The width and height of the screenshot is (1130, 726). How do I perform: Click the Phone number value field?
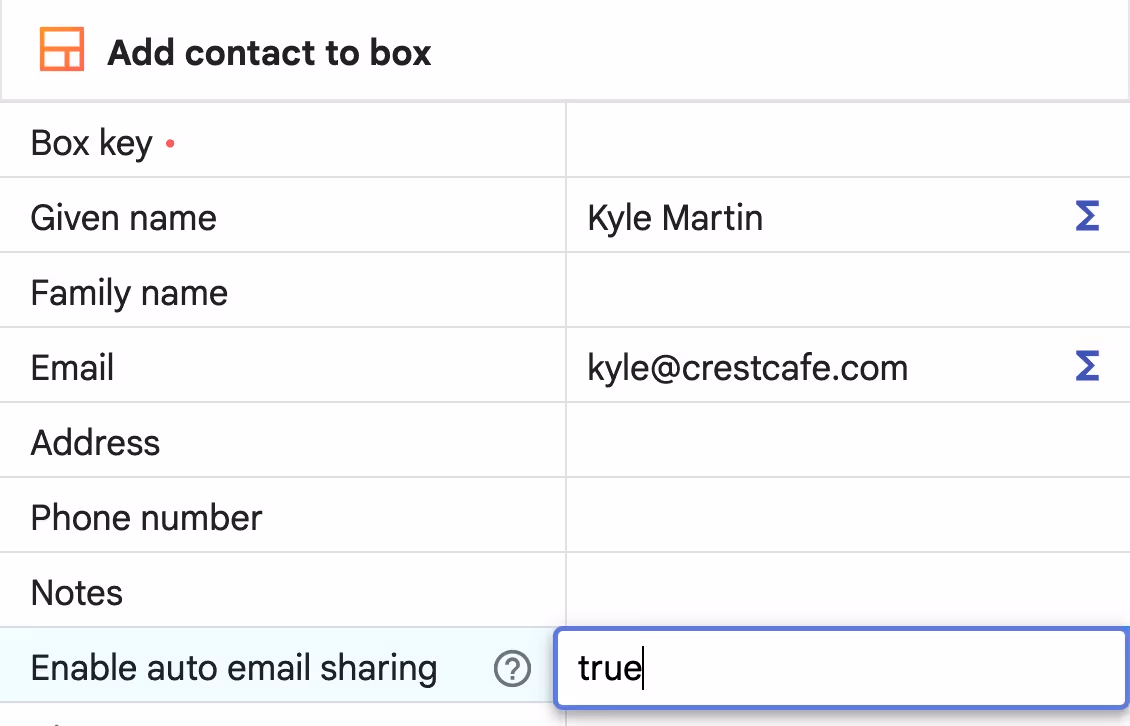[x=848, y=515]
